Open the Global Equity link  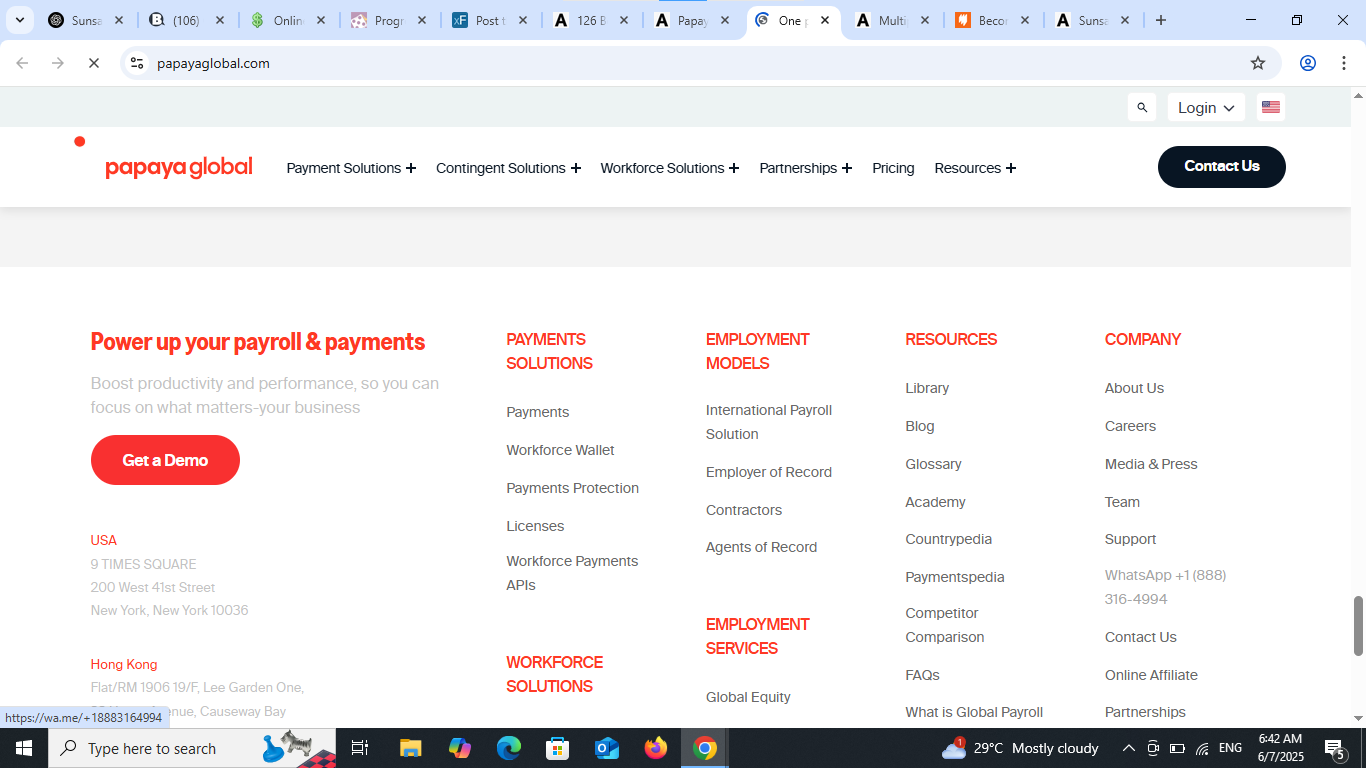point(748,697)
